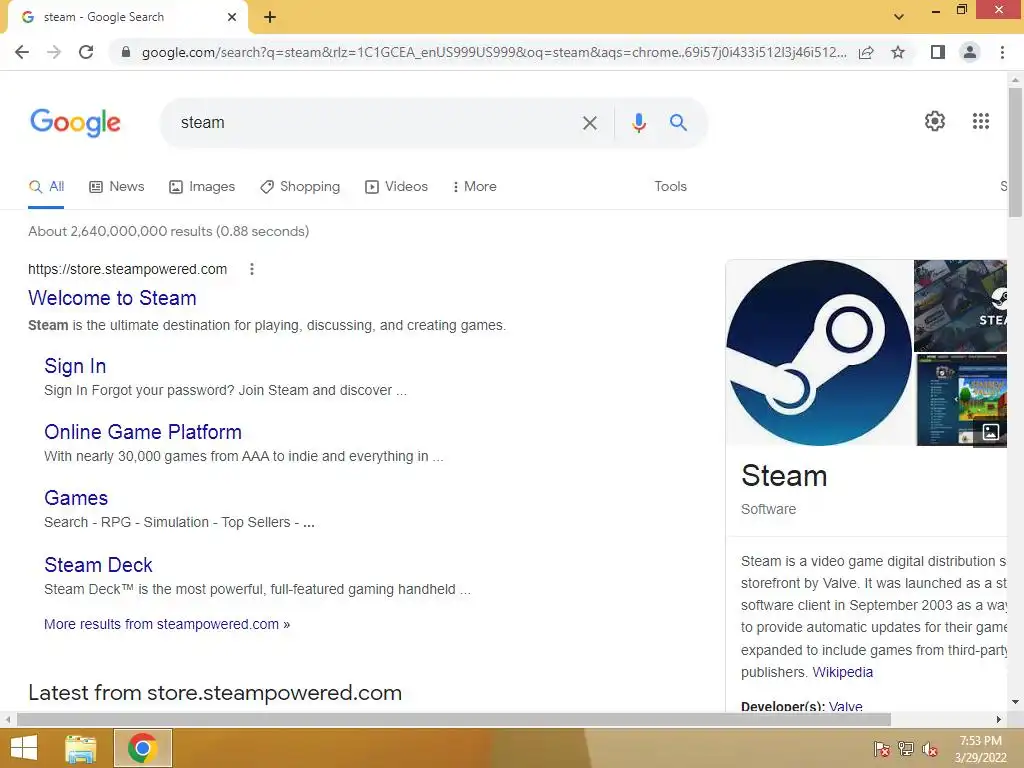This screenshot has width=1024, height=768.
Task: Select the All results tab
Action: (x=46, y=186)
